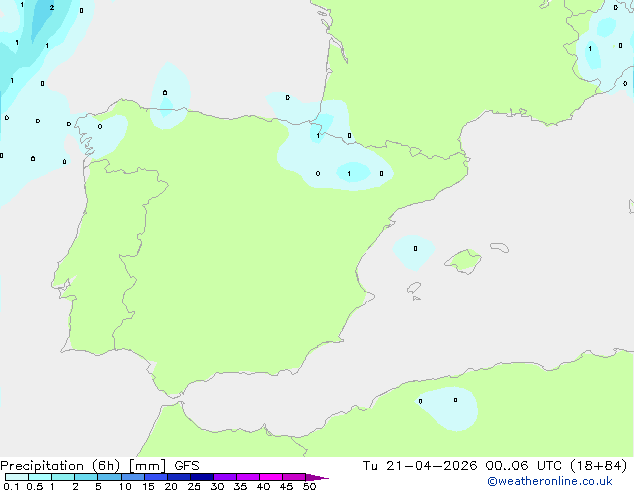The image size is (634, 490).
Task: Click the rain patch over Algeria
Action: pos(451,408)
